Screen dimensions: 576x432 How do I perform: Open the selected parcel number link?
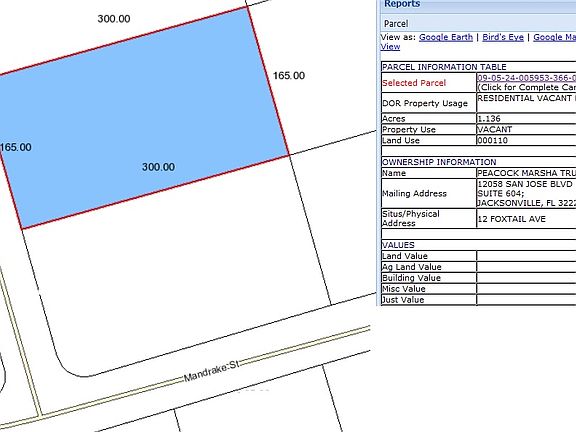pos(526,78)
